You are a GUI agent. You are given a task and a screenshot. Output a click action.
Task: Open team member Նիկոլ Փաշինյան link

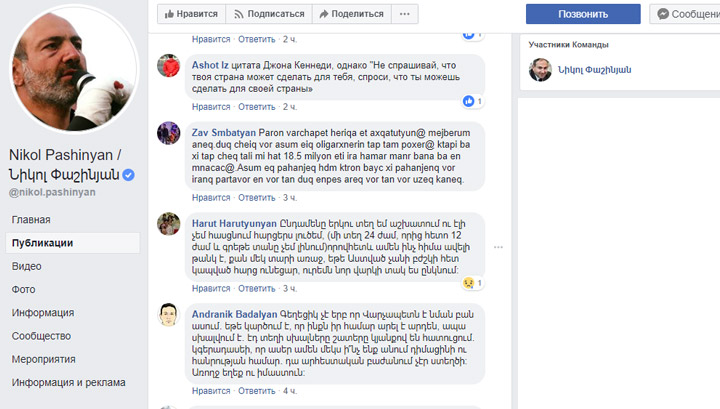[594, 70]
